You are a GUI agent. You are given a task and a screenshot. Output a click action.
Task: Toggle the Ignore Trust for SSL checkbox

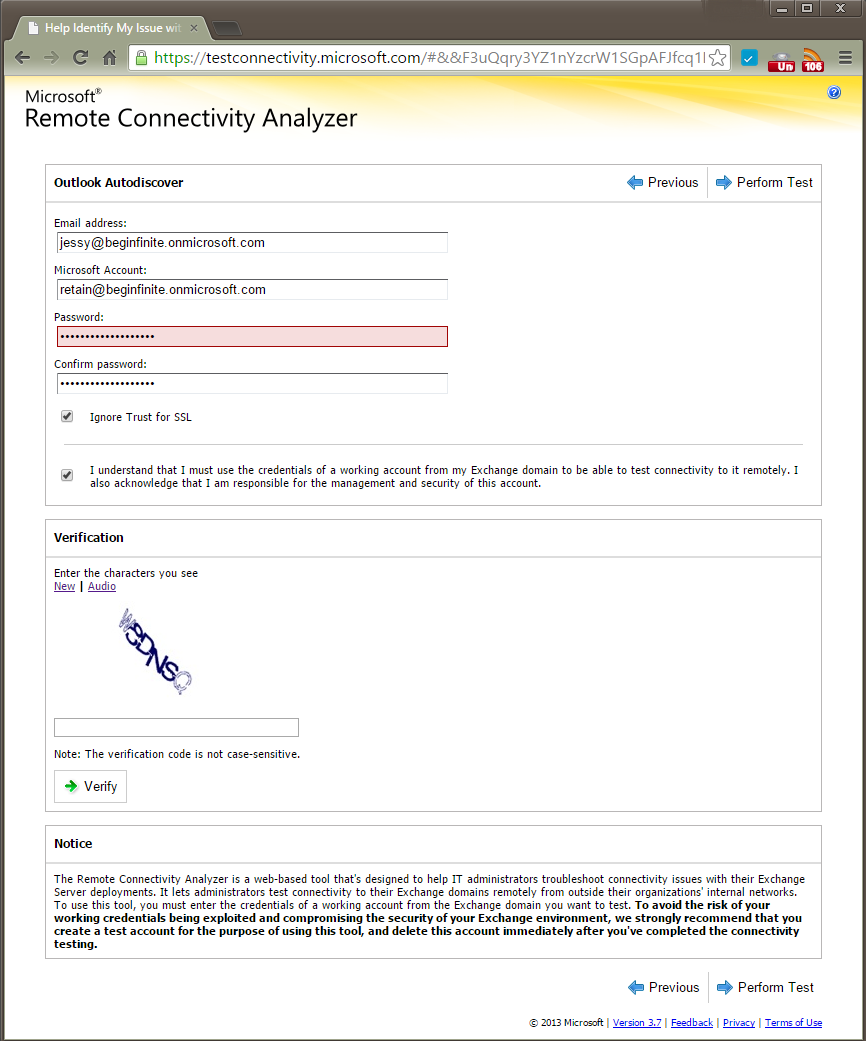pos(66,416)
